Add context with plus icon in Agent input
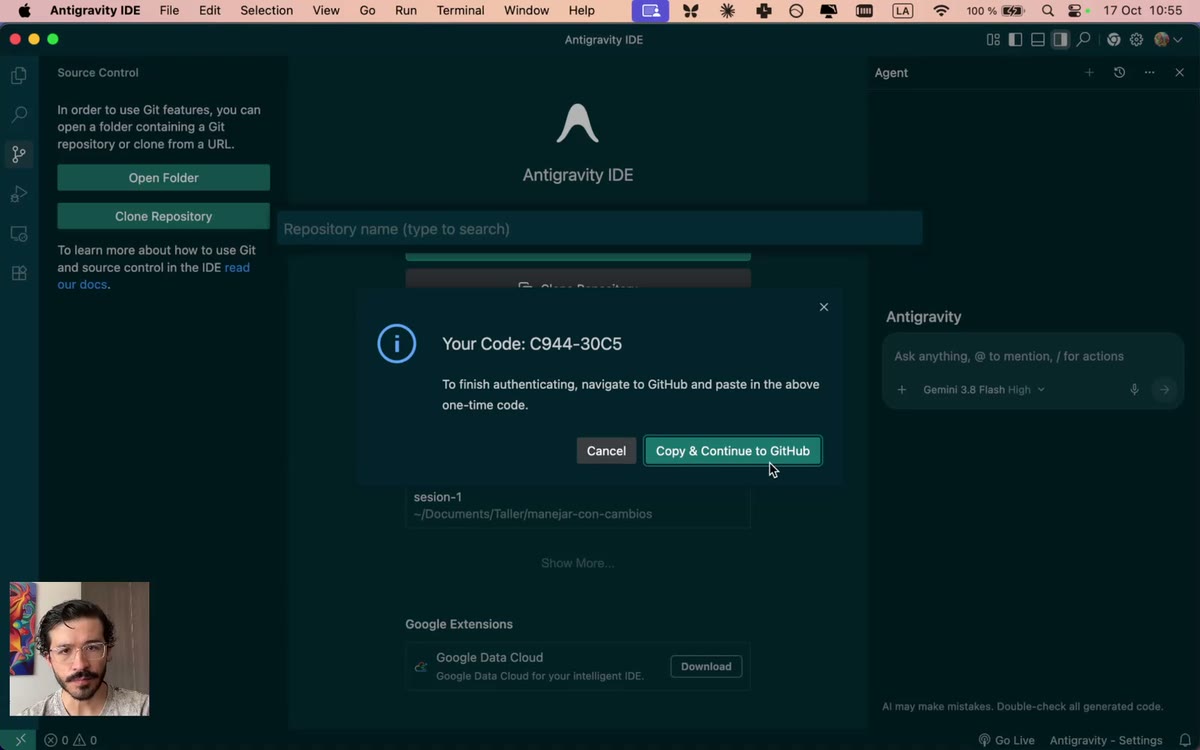Image resolution: width=1200 pixels, height=750 pixels. [x=901, y=390]
